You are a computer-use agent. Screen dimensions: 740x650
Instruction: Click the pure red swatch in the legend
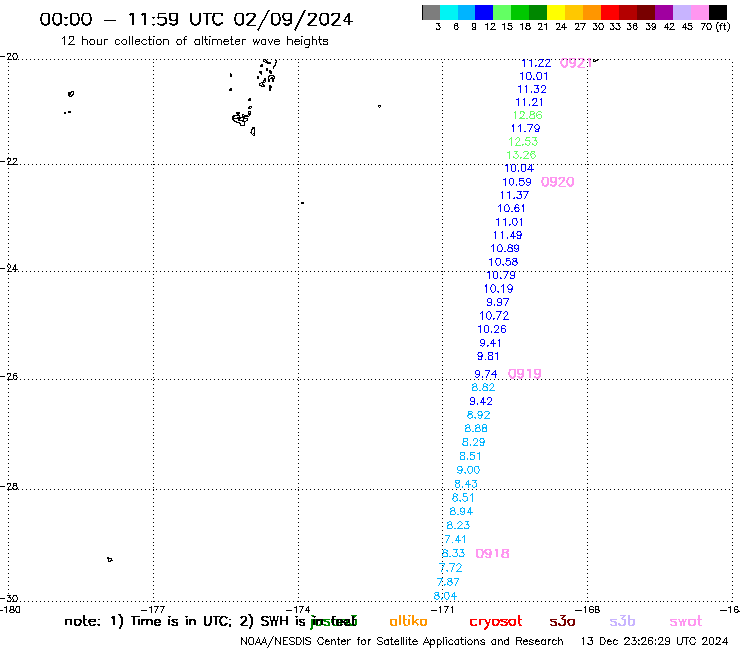[x=610, y=12]
